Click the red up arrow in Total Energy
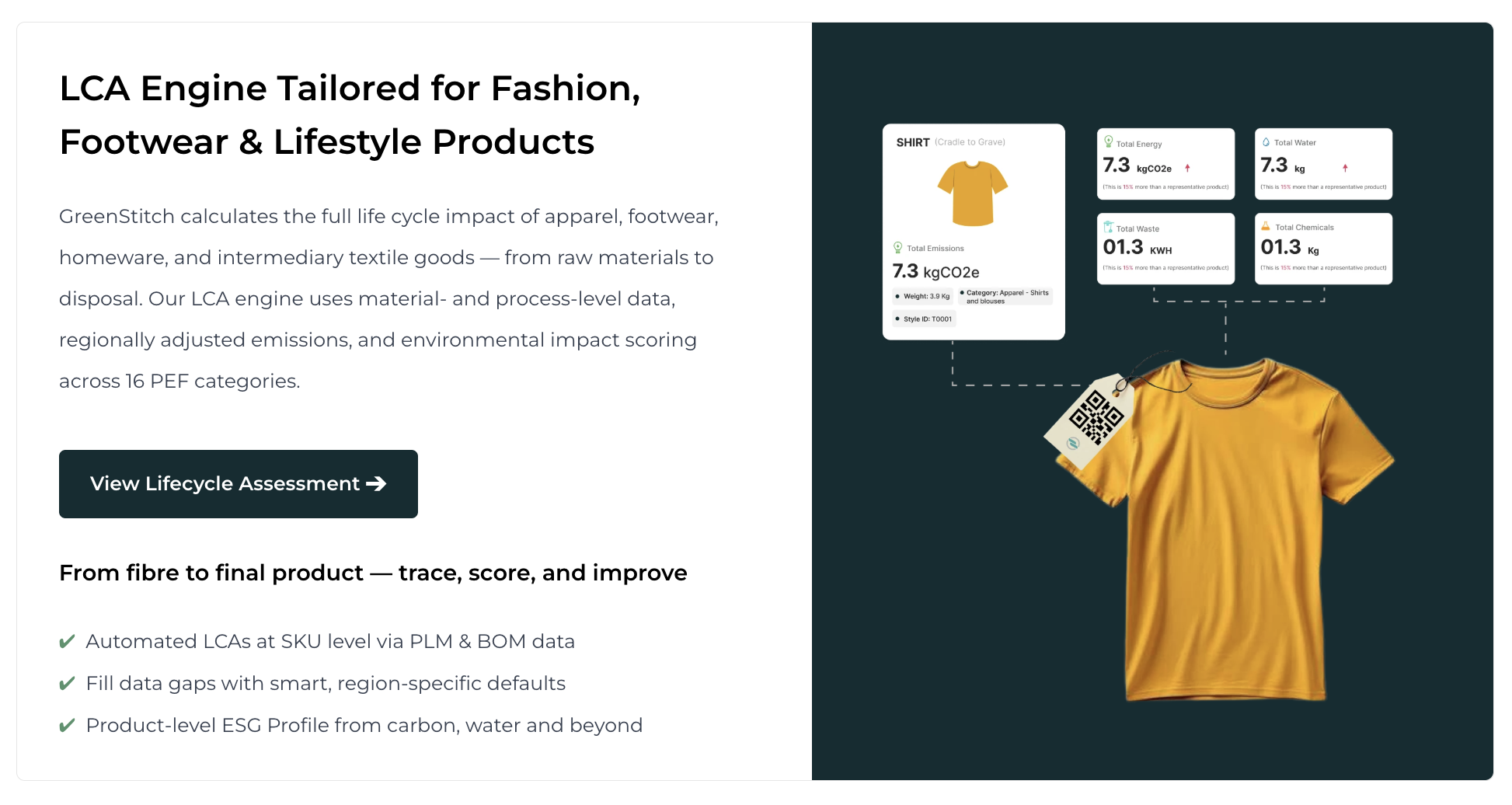 pyautogui.click(x=1187, y=168)
